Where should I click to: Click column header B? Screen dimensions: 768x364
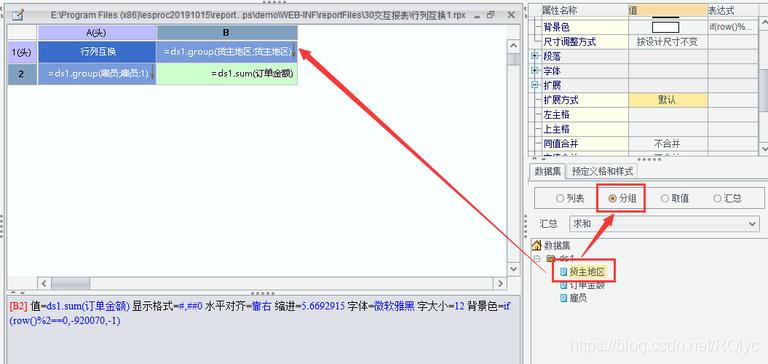click(x=227, y=33)
